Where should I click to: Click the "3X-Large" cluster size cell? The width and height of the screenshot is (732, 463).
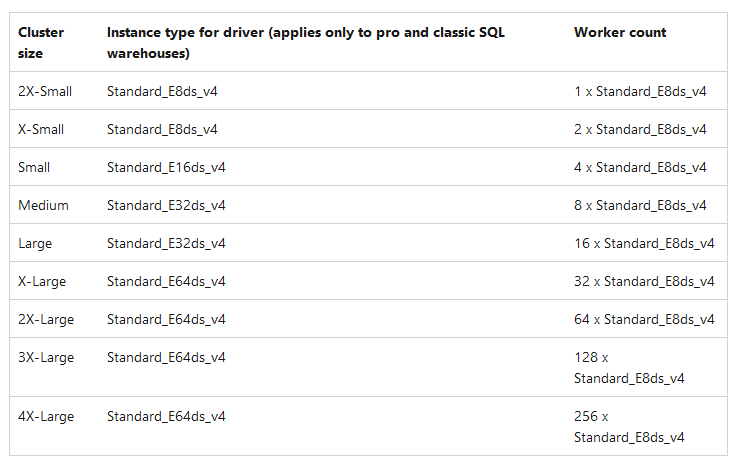pyautogui.click(x=46, y=357)
